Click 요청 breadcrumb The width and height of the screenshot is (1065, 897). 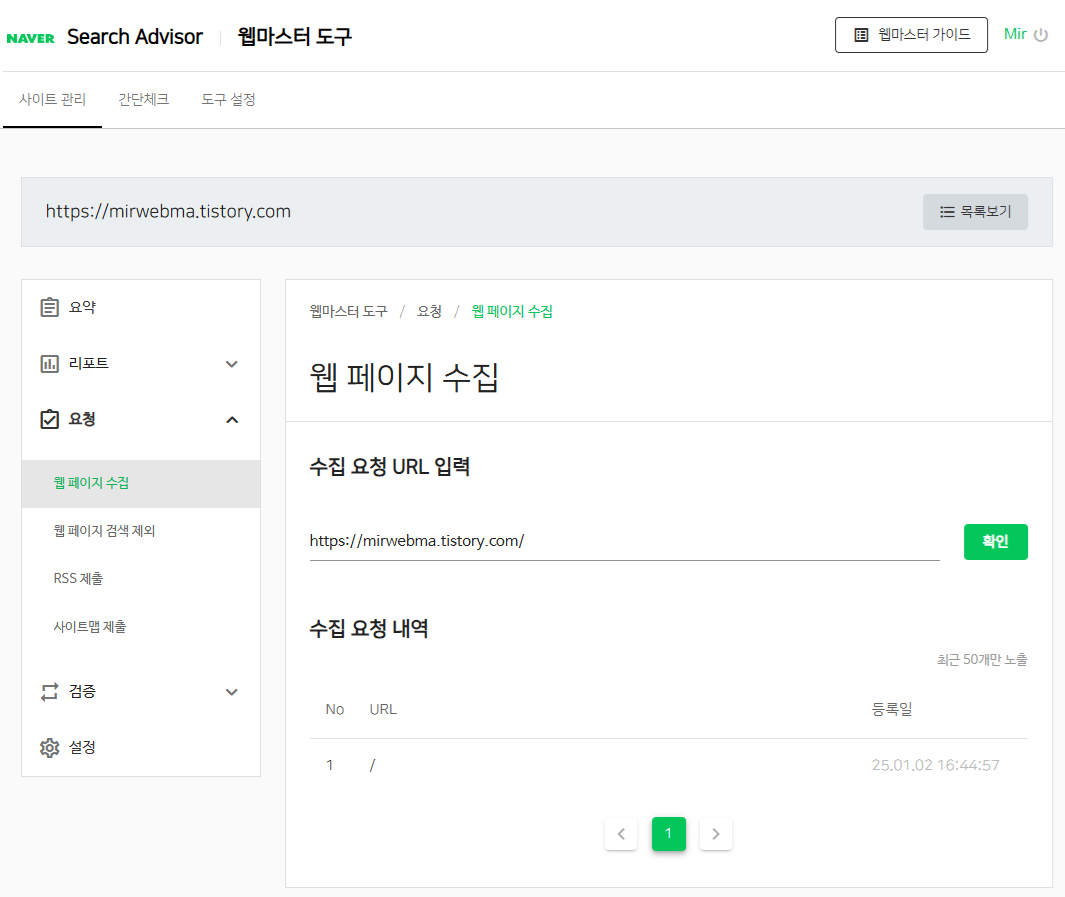[429, 311]
